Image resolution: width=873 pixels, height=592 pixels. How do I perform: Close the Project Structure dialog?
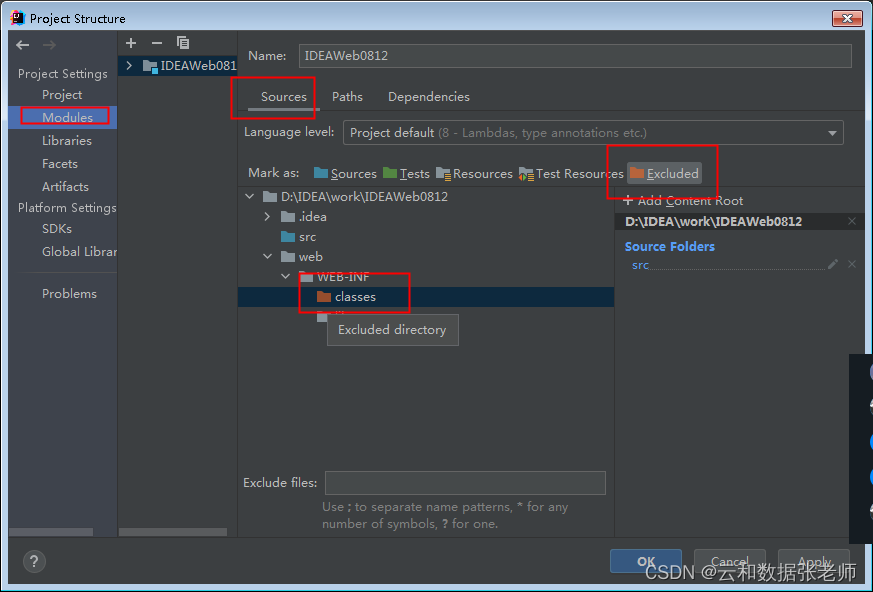click(847, 18)
